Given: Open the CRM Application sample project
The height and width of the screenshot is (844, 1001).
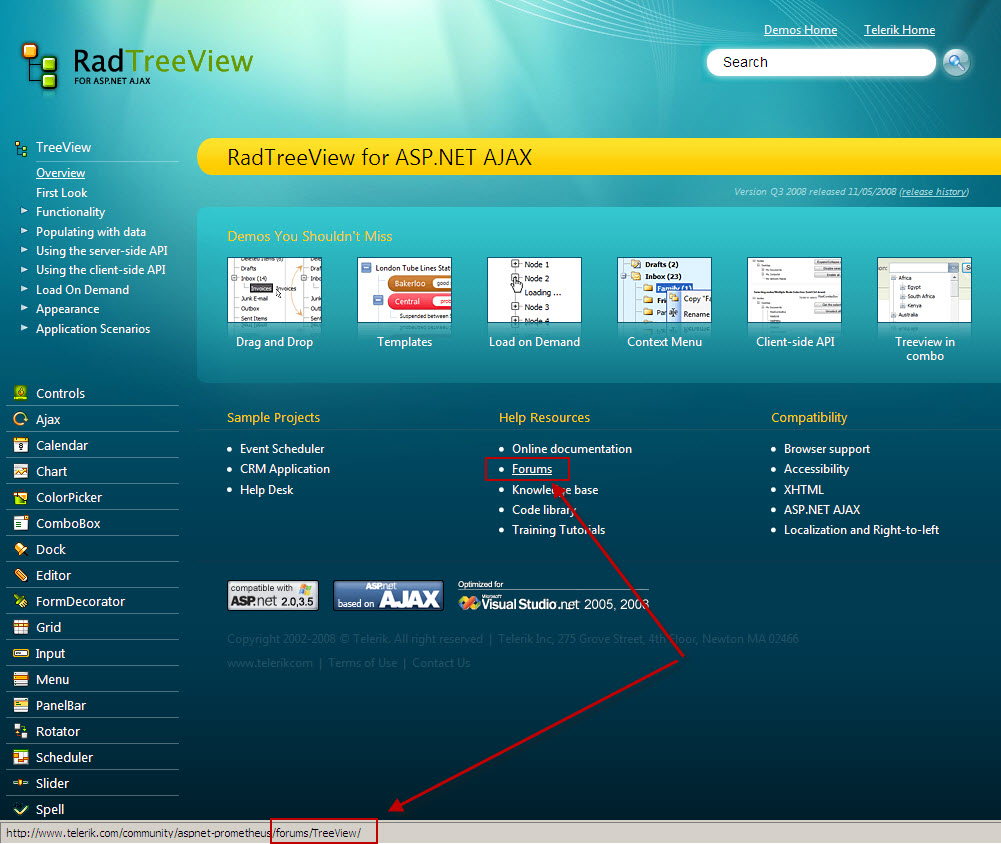Looking at the screenshot, I should tap(285, 469).
